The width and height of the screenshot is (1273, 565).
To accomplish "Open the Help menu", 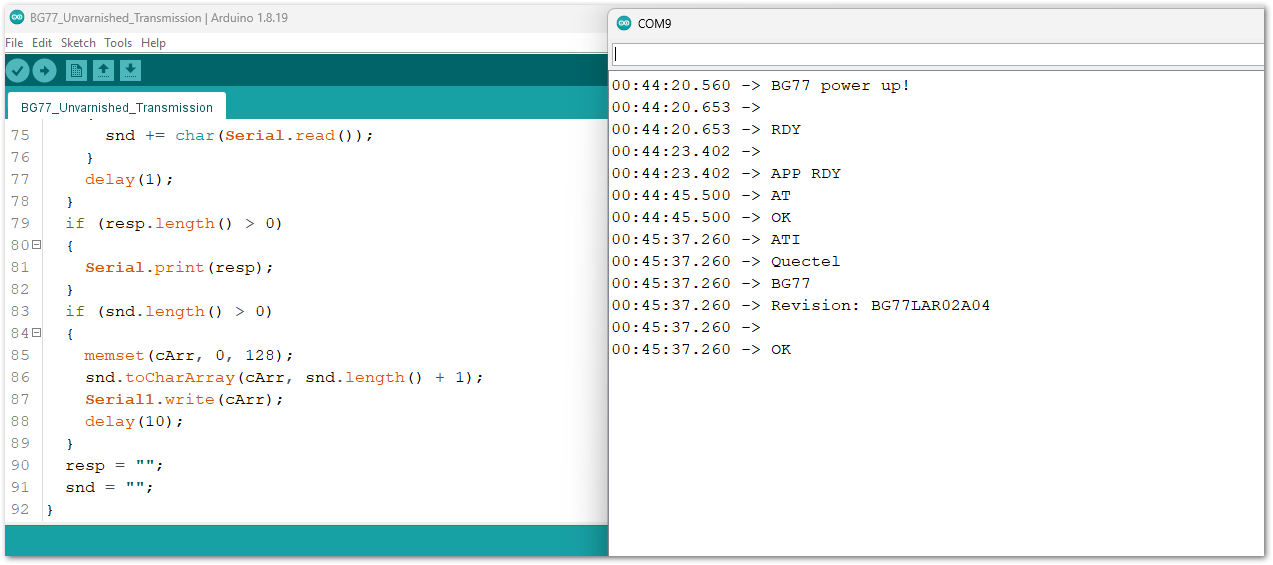I will (153, 43).
